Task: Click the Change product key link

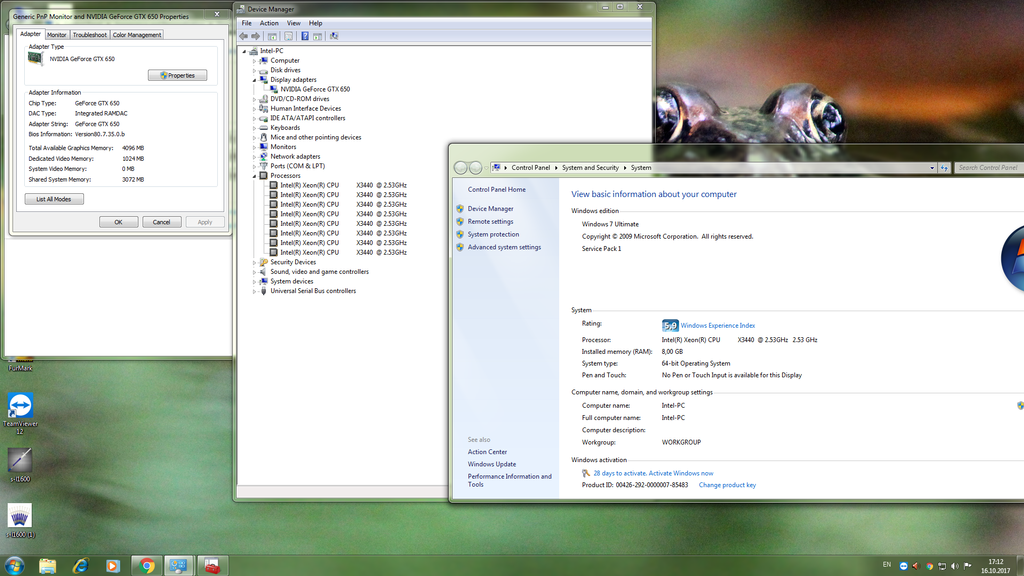Action: coord(728,485)
